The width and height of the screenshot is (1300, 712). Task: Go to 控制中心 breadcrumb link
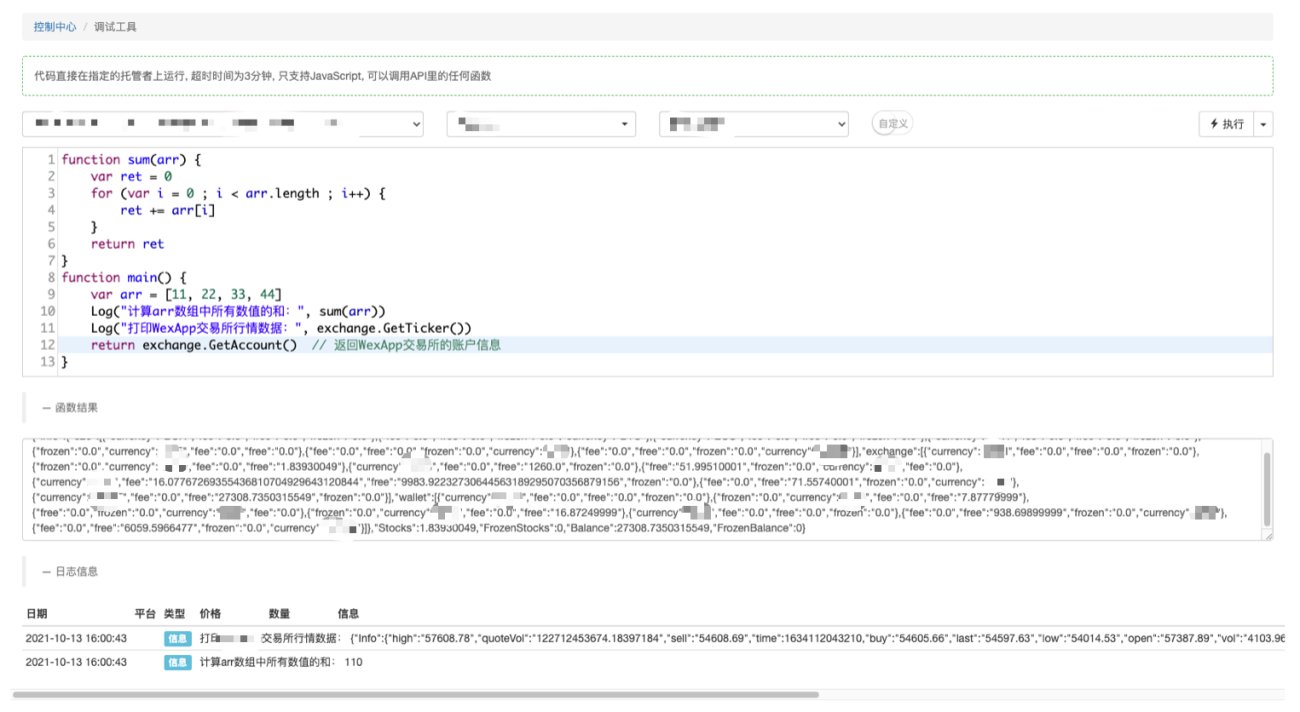click(x=55, y=27)
